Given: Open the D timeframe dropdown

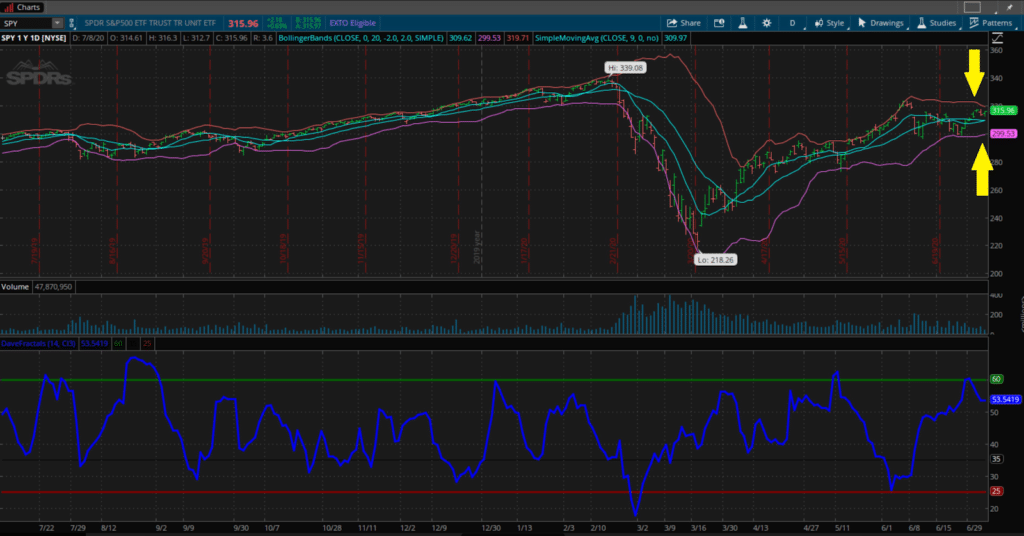Looking at the screenshot, I should (x=792, y=23).
